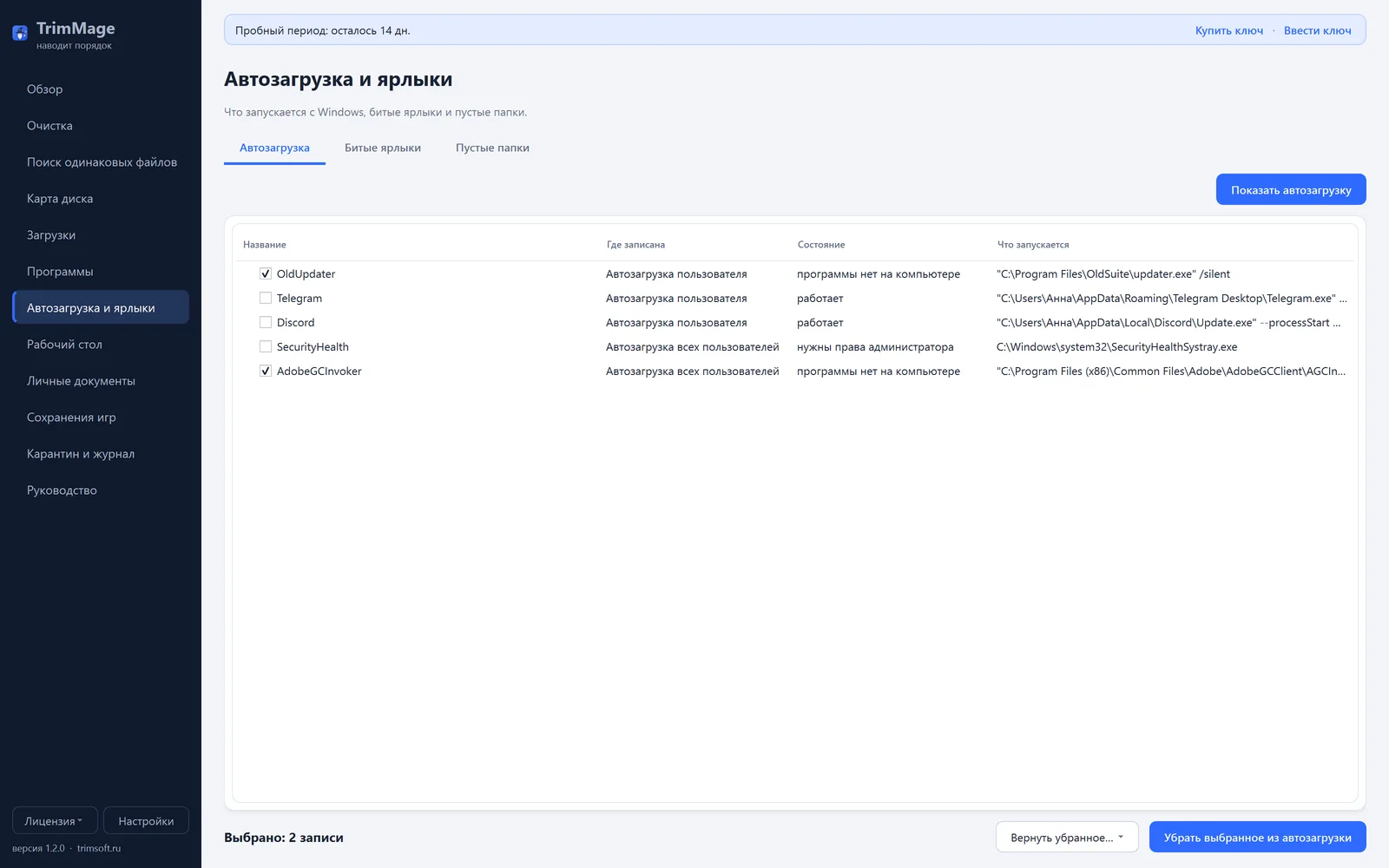Select the Telegram row's работает status
Screen dimensions: 1389x868
pyautogui.click(x=820, y=298)
